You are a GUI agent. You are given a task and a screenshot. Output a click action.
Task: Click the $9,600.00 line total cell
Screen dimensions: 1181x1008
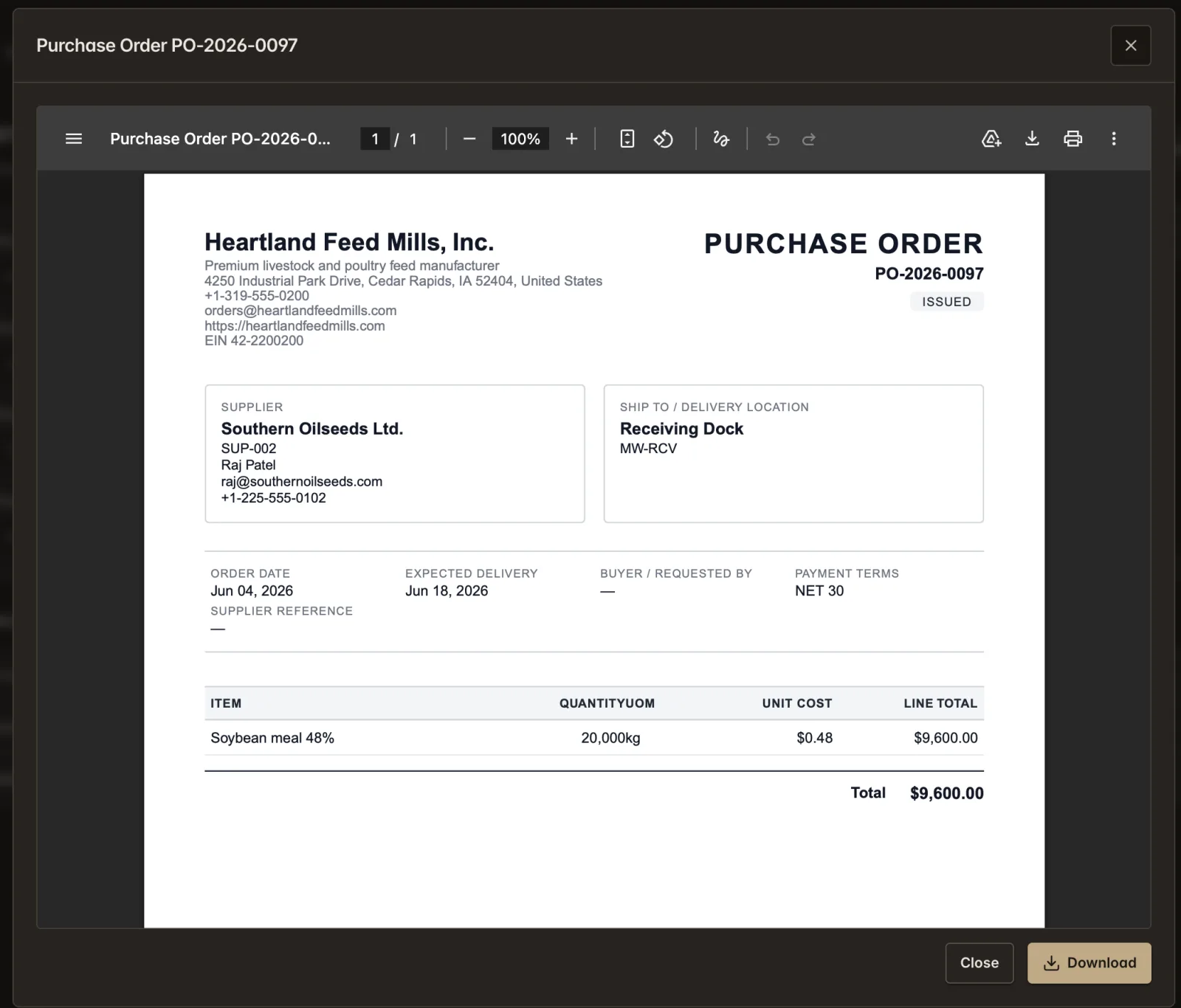pos(946,738)
